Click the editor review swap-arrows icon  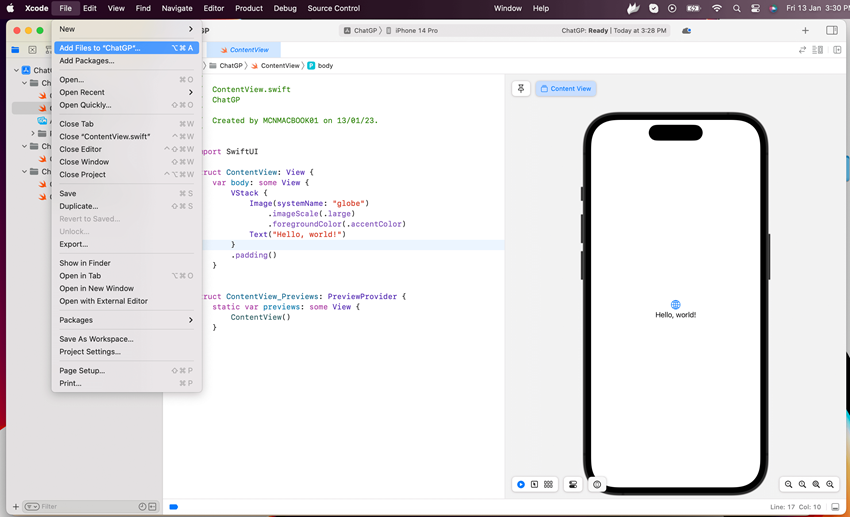click(802, 50)
